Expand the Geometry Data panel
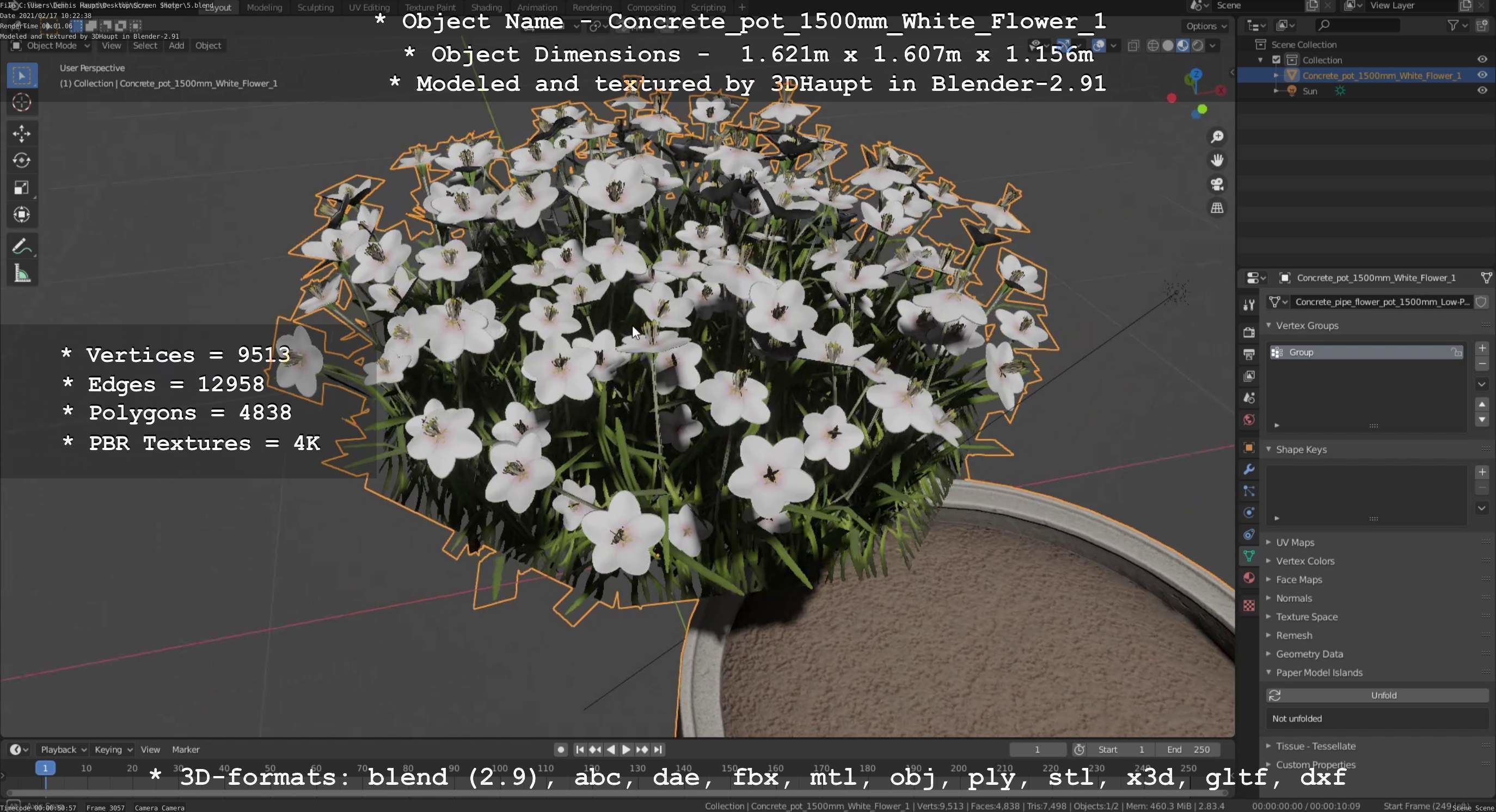Screen dimensions: 1496x812 pos(1269,654)
